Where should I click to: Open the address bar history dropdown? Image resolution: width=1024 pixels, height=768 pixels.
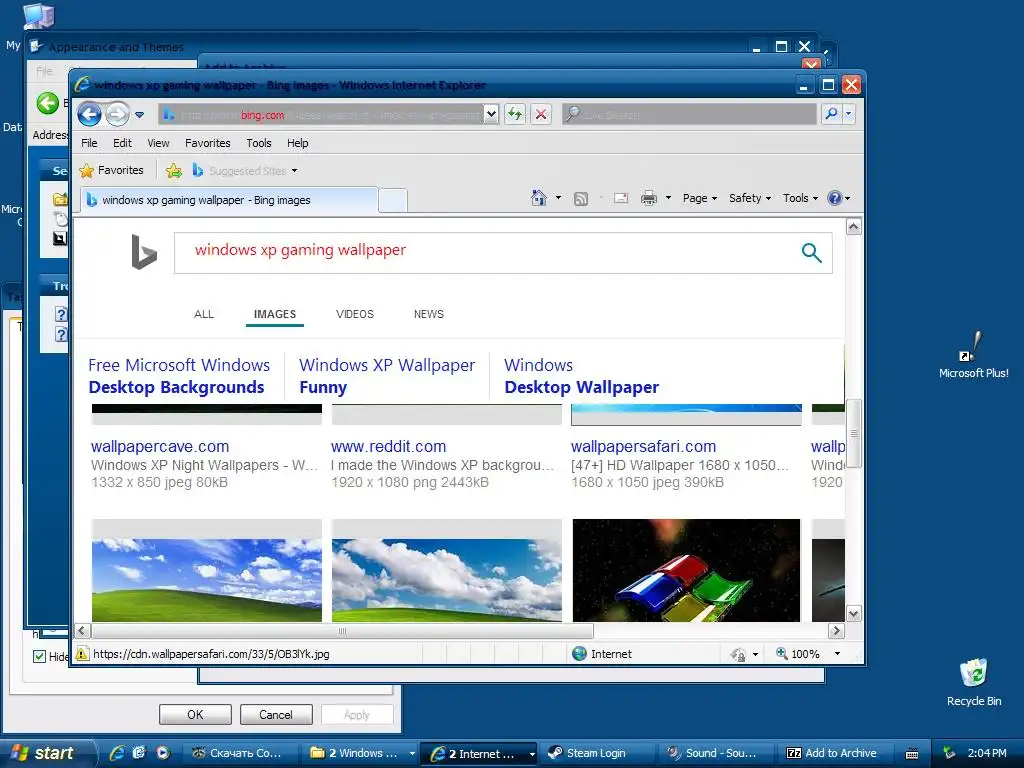491,114
